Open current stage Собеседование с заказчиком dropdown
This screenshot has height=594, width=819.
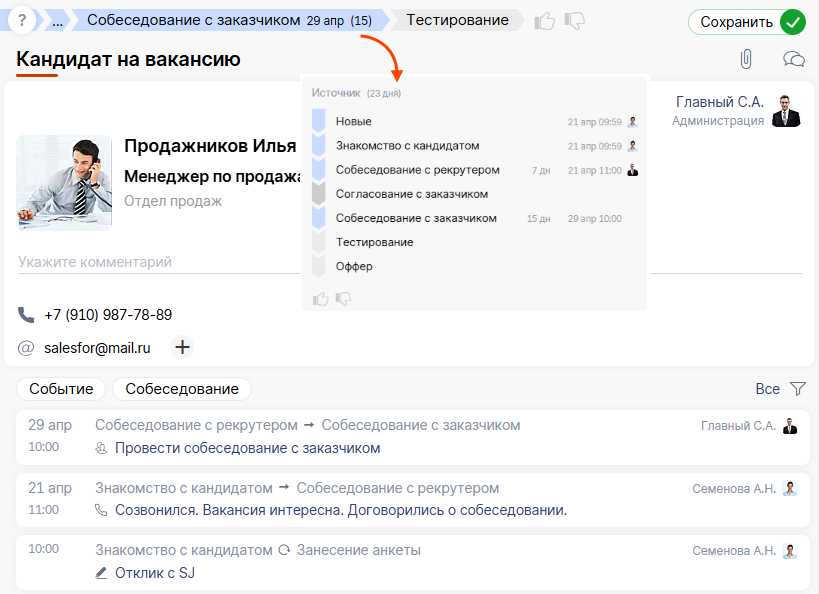(x=228, y=20)
